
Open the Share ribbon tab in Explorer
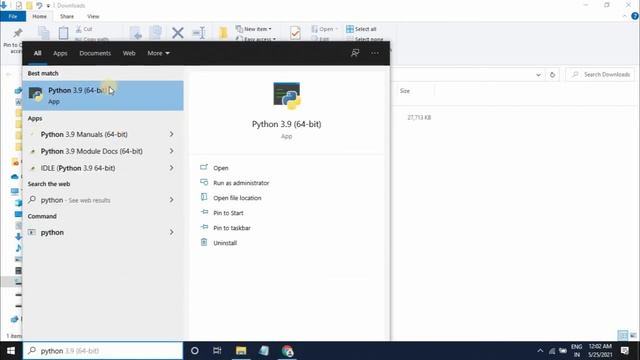[67, 16]
